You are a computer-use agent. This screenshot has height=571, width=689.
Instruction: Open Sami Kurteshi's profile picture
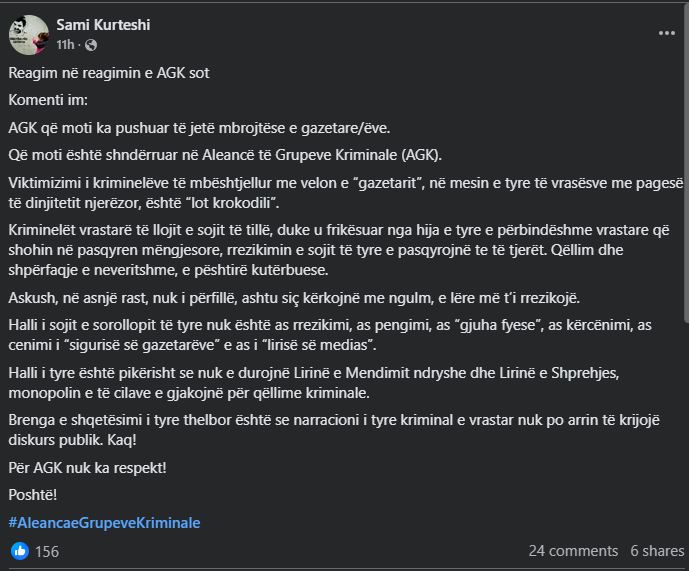pyautogui.click(x=28, y=35)
